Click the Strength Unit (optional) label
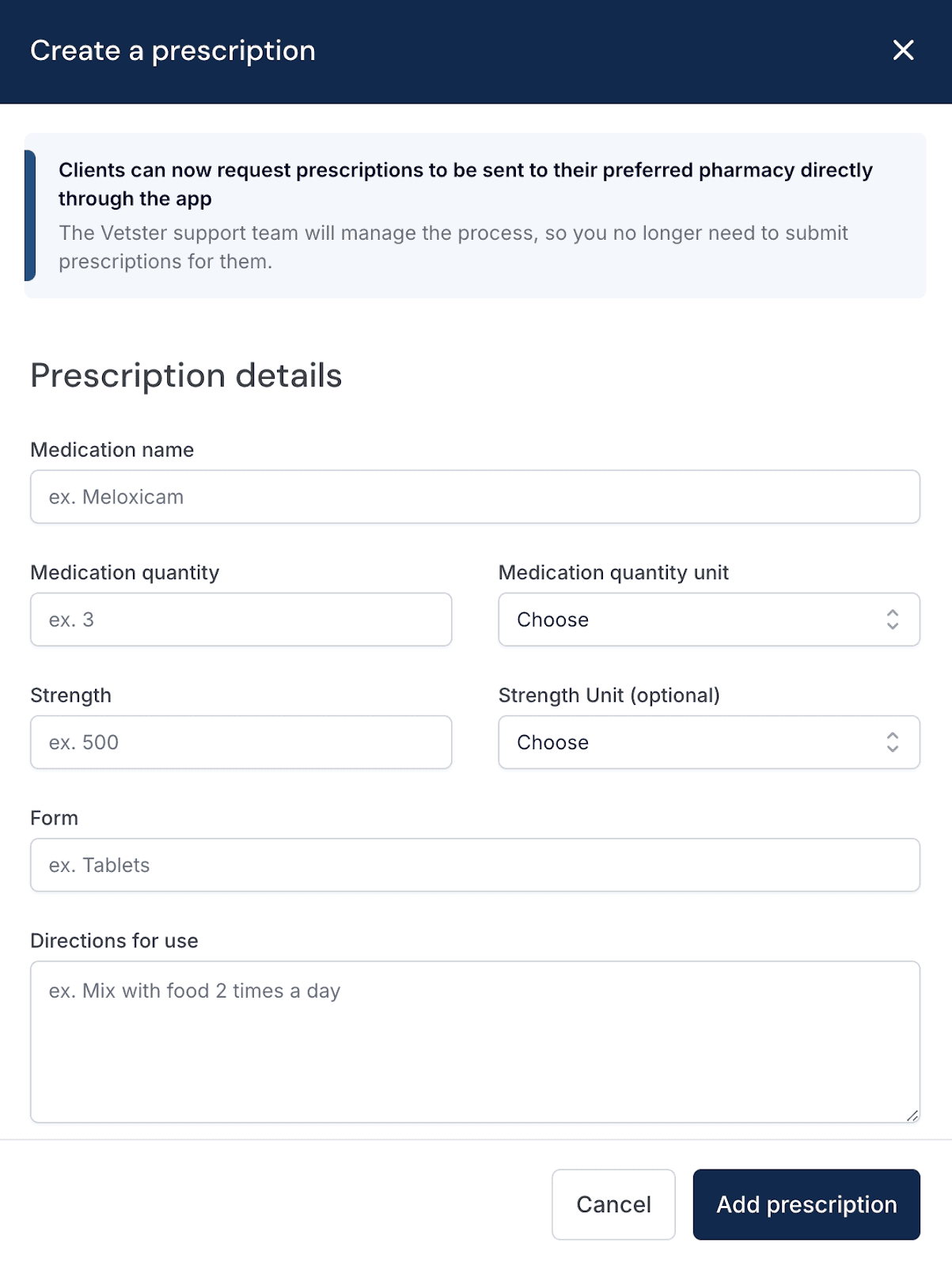 click(x=609, y=696)
